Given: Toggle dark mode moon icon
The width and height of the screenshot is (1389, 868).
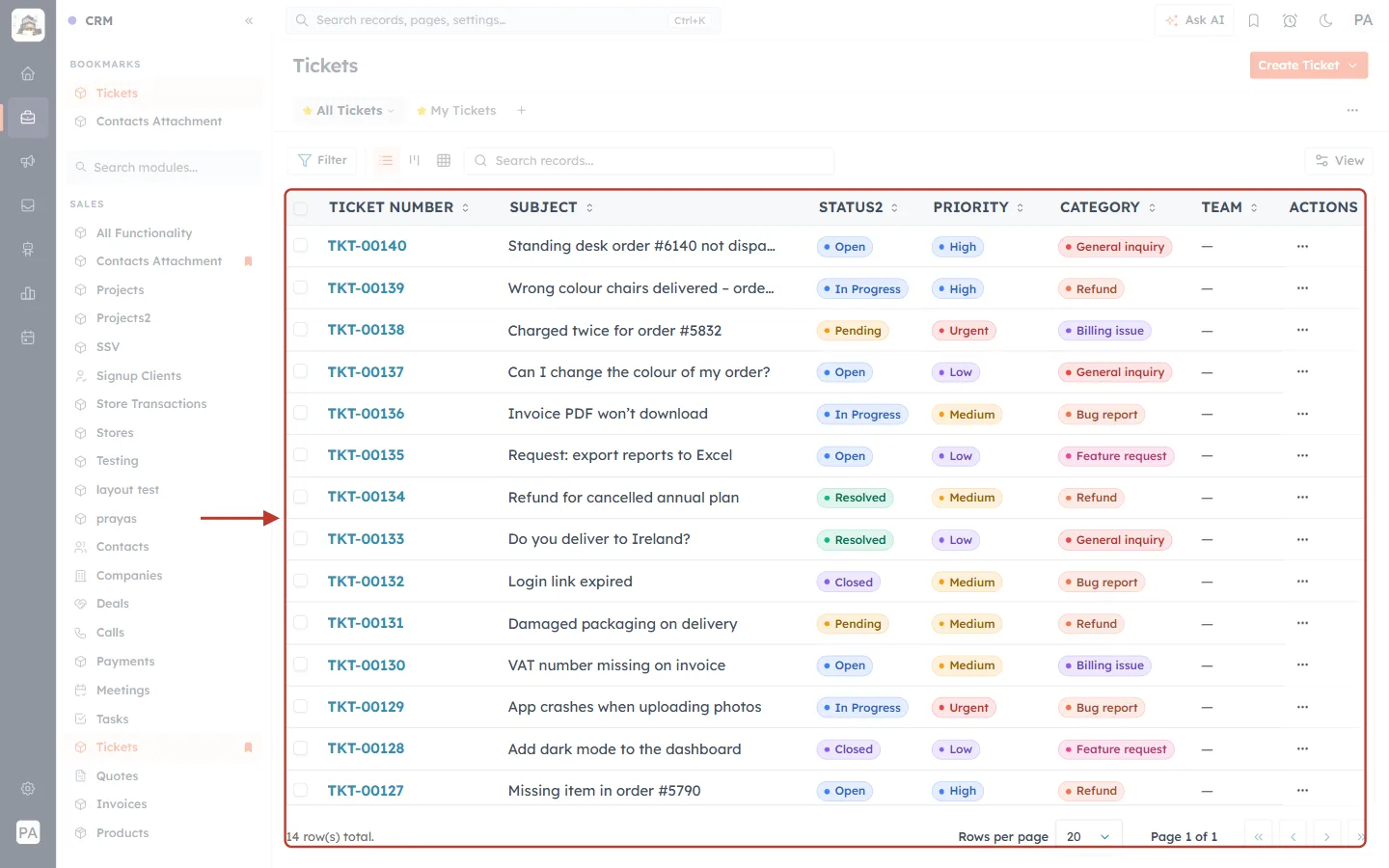Looking at the screenshot, I should tap(1326, 20).
